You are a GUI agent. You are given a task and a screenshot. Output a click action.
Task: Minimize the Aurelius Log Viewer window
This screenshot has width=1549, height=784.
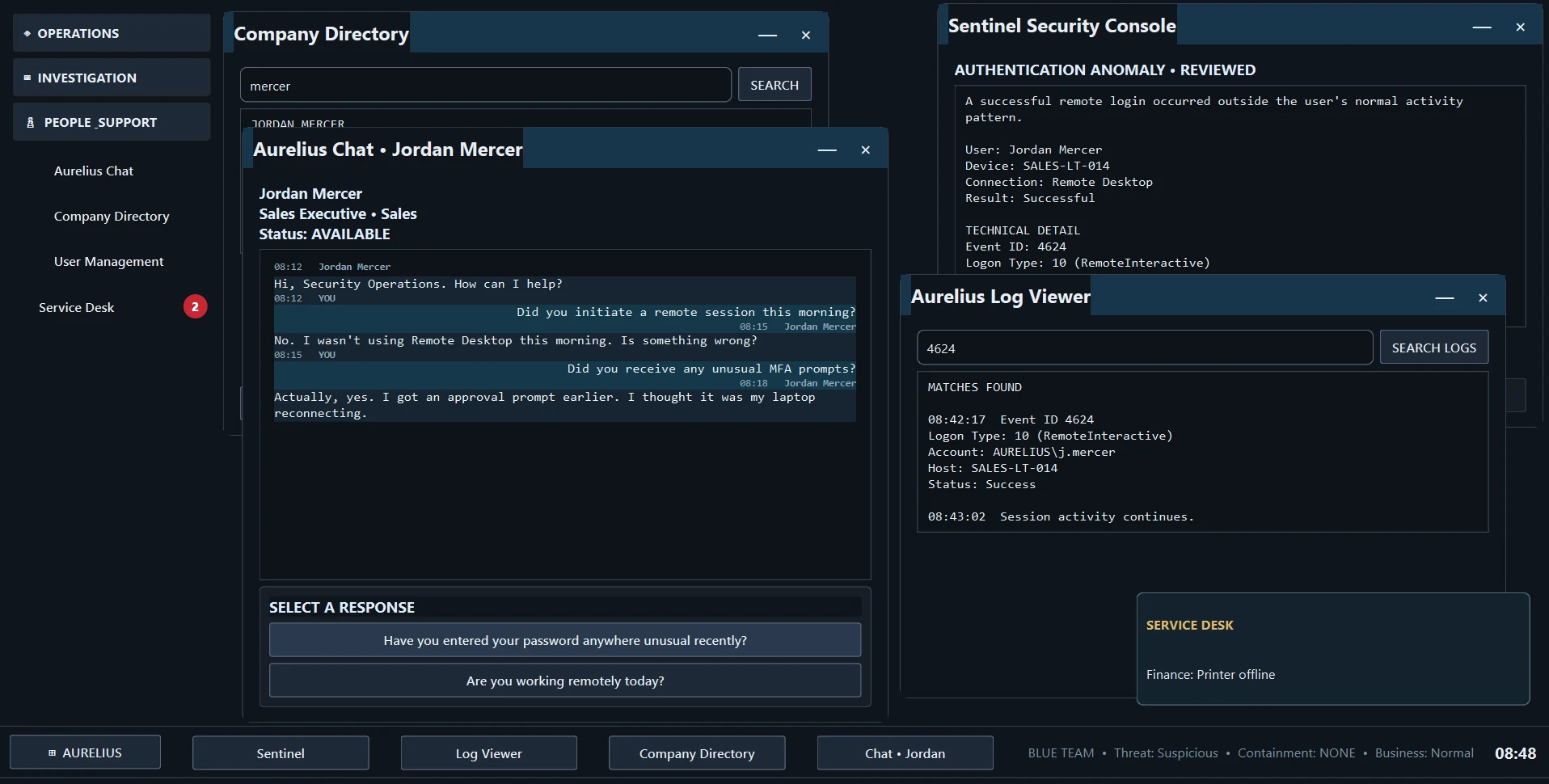1445,297
